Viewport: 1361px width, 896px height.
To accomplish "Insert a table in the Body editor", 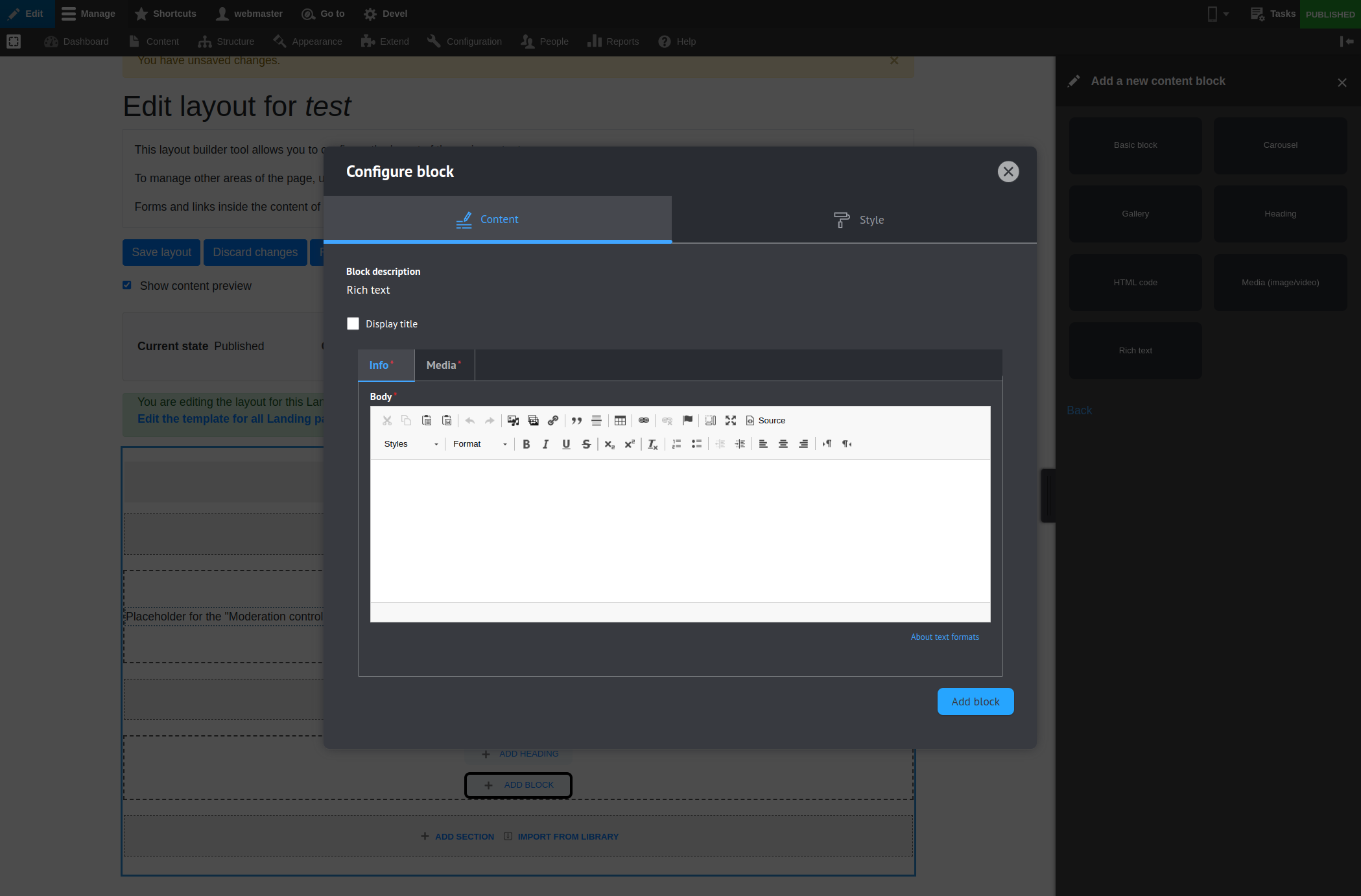I will [x=620, y=421].
